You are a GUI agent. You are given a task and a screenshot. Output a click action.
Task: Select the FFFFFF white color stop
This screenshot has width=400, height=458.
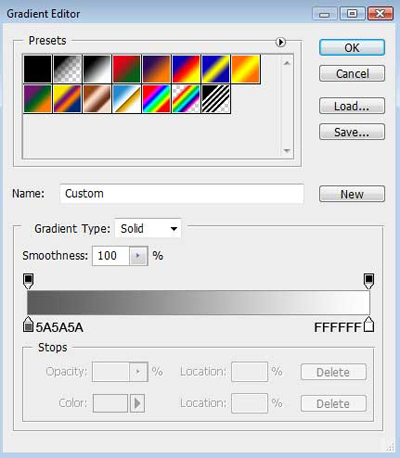click(369, 325)
